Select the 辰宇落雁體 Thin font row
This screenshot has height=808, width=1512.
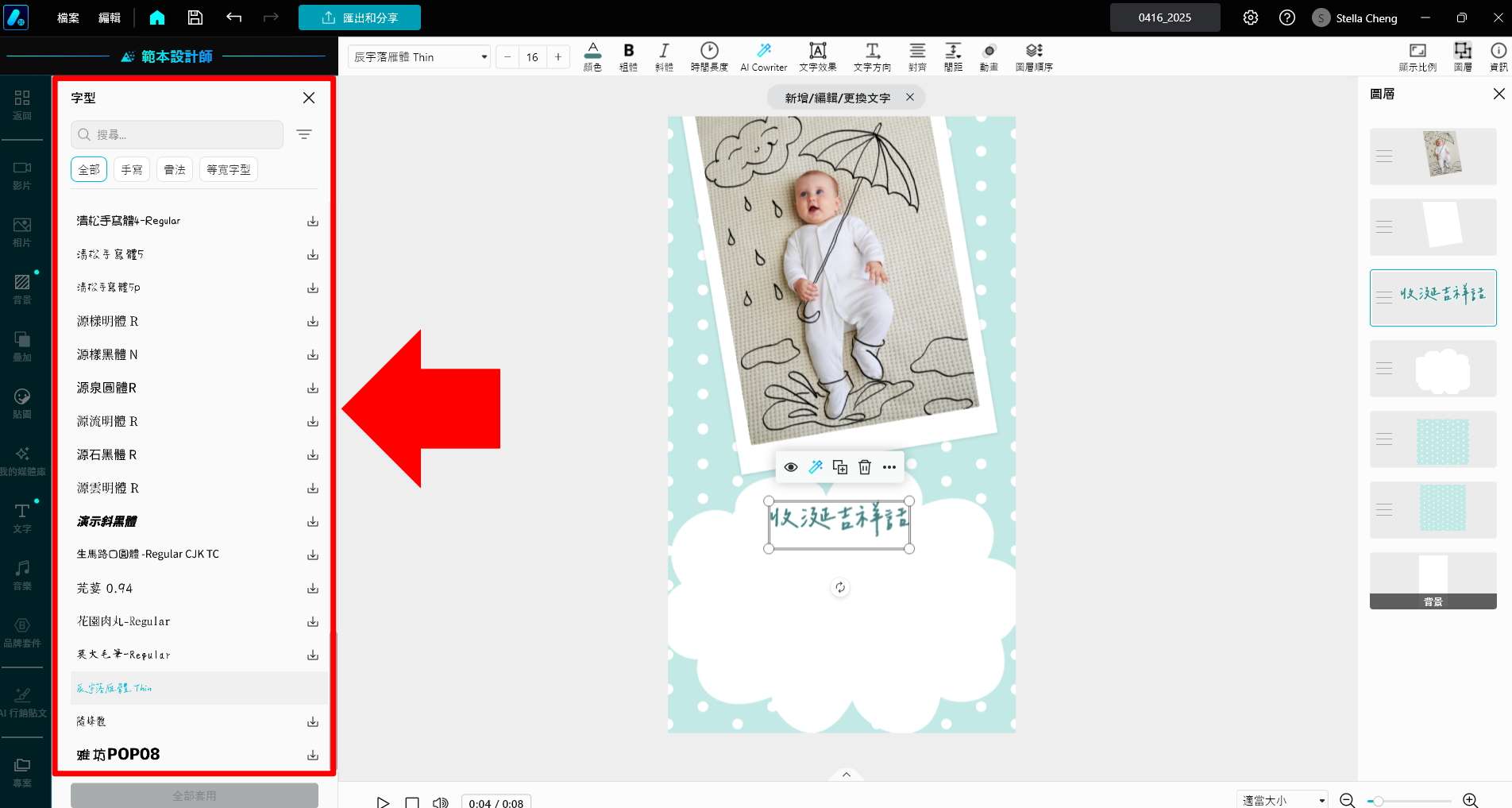(x=199, y=688)
